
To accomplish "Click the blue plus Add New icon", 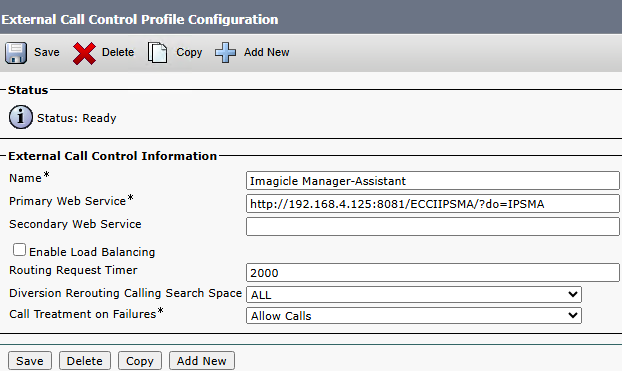I will [225, 52].
